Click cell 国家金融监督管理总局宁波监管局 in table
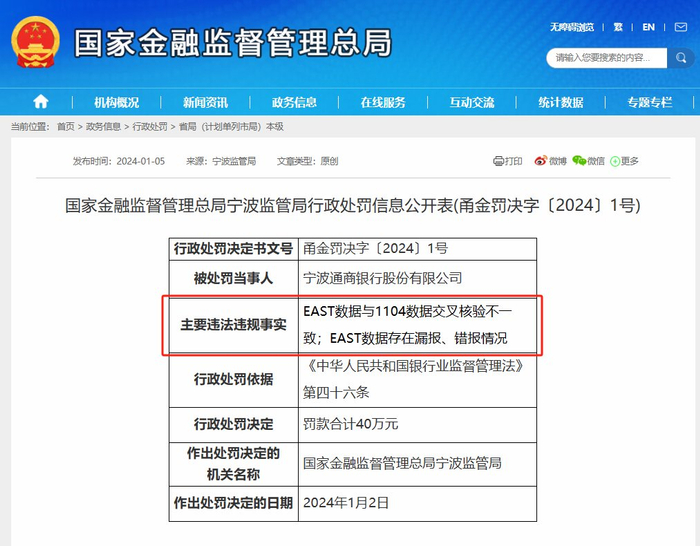 [417, 464]
